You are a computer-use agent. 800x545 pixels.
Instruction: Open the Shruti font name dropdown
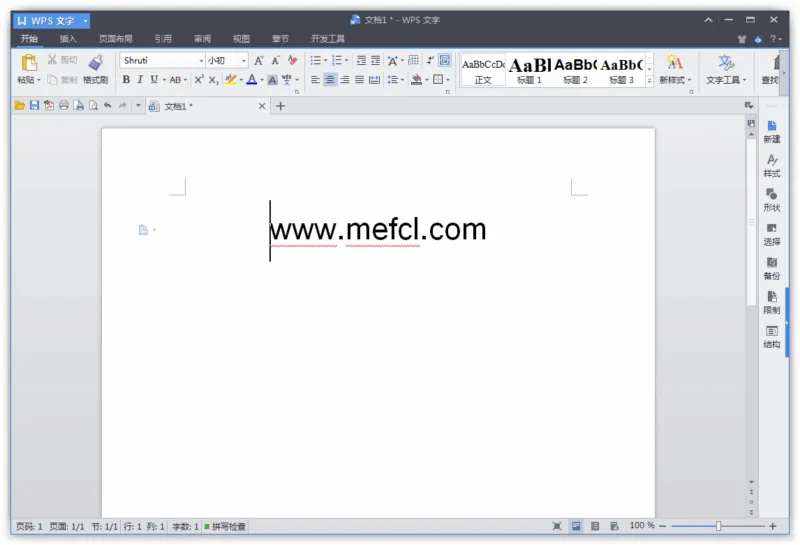point(201,61)
